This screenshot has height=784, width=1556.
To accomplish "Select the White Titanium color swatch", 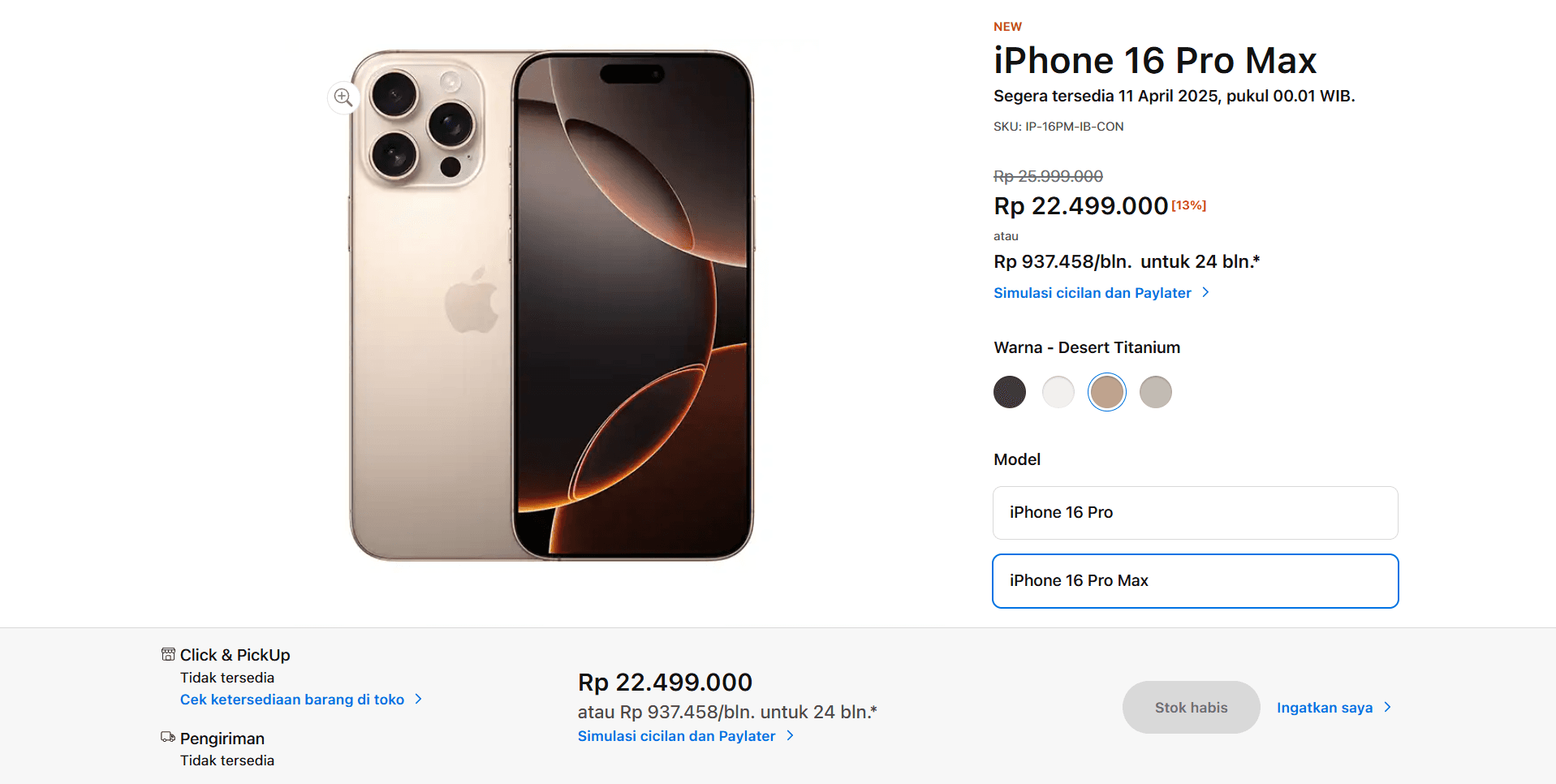I will pos(1058,391).
